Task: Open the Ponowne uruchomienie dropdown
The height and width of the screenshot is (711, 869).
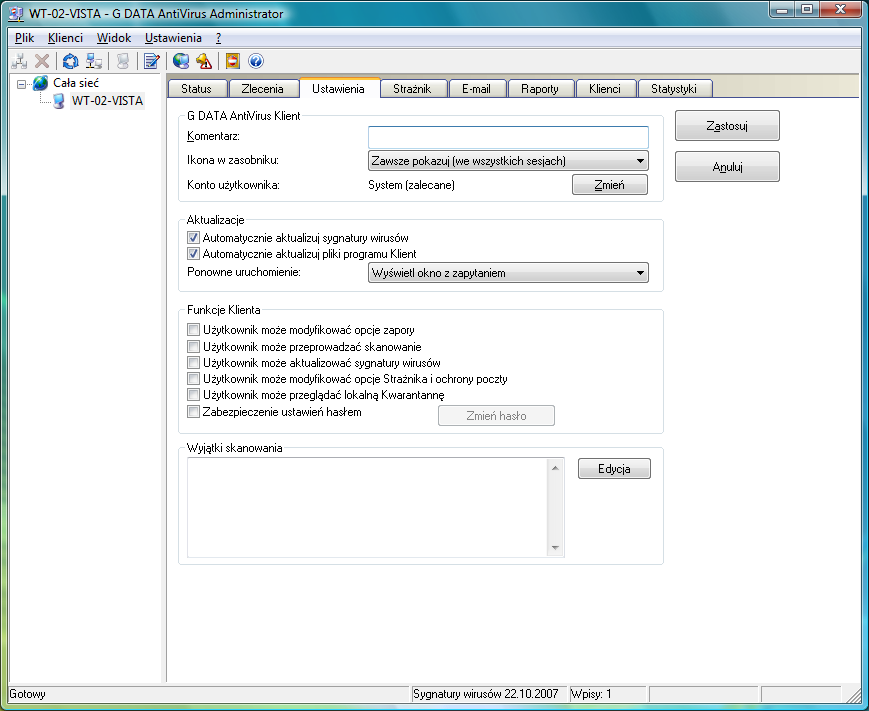Action: (x=508, y=273)
